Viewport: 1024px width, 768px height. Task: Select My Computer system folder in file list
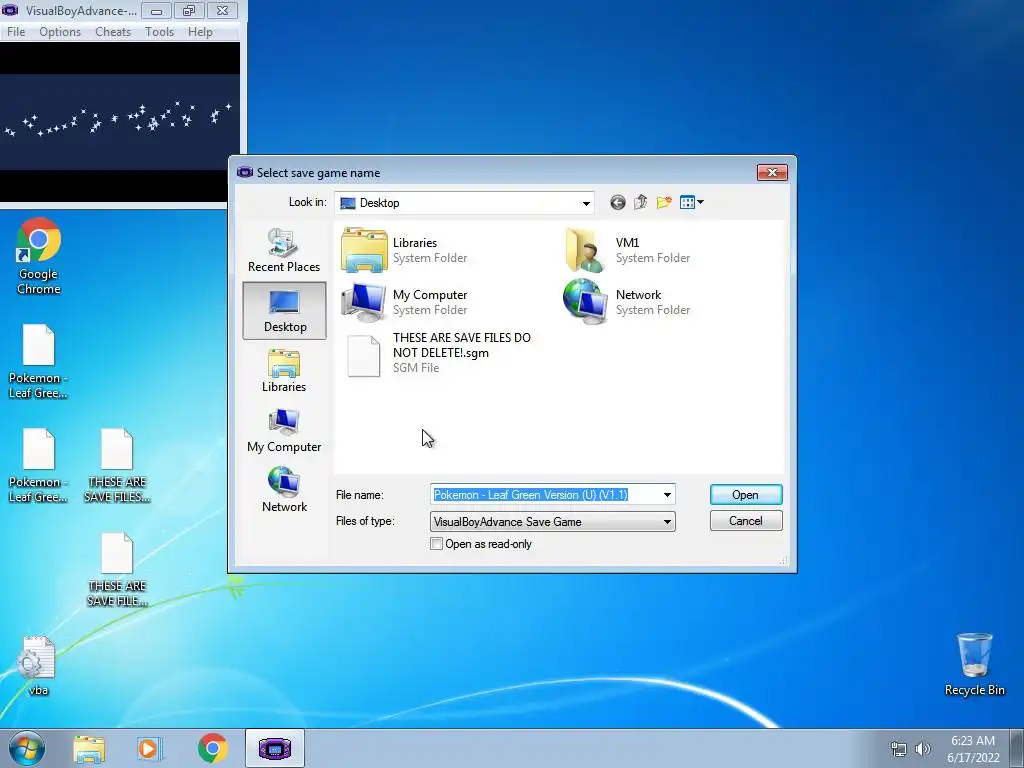pos(405,302)
